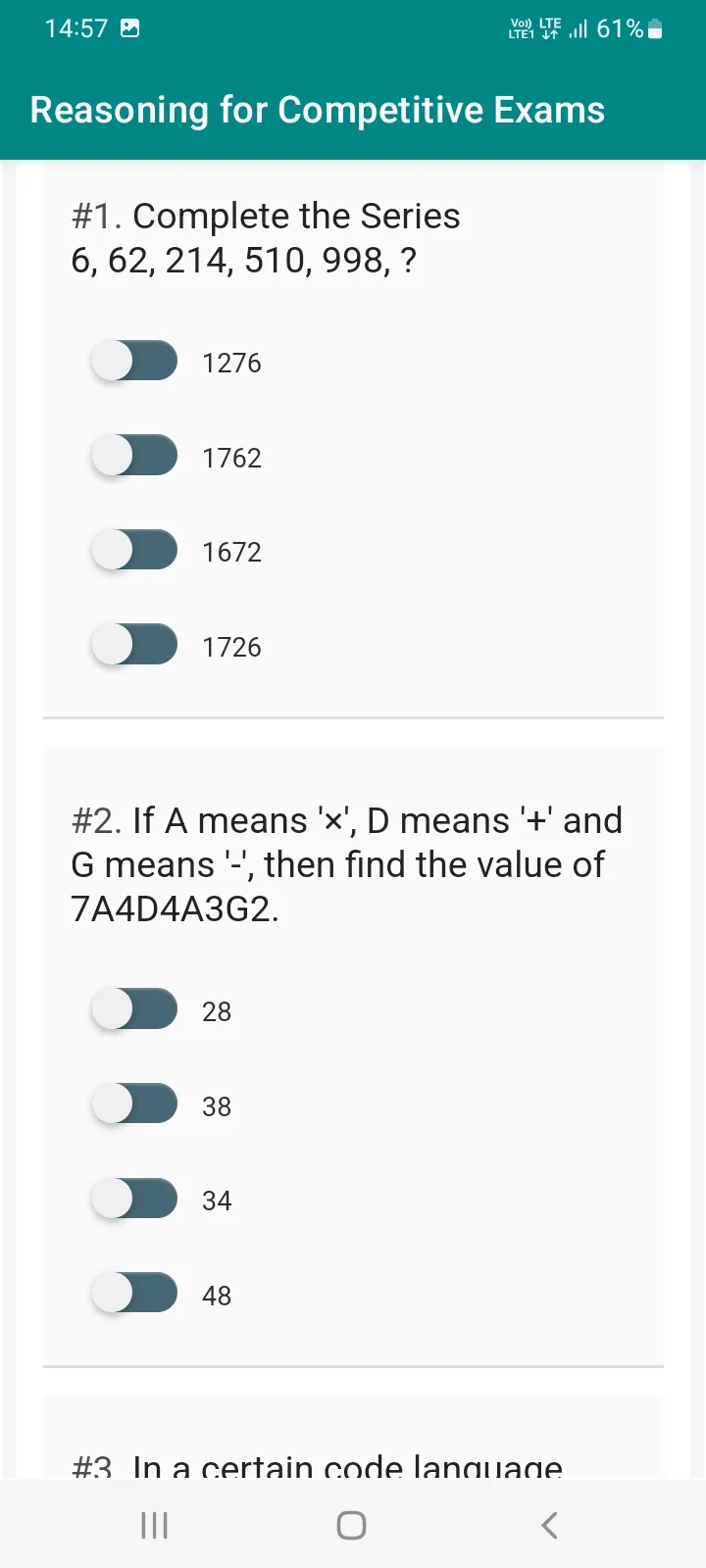Enable the toggle for answer 48
Image resolution: width=706 pixels, height=1568 pixels.
tap(134, 1294)
